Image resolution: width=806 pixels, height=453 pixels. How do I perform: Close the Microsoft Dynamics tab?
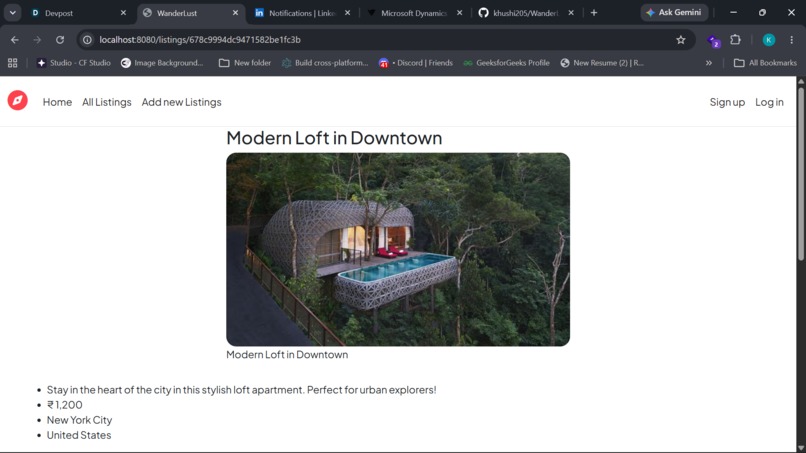460,13
